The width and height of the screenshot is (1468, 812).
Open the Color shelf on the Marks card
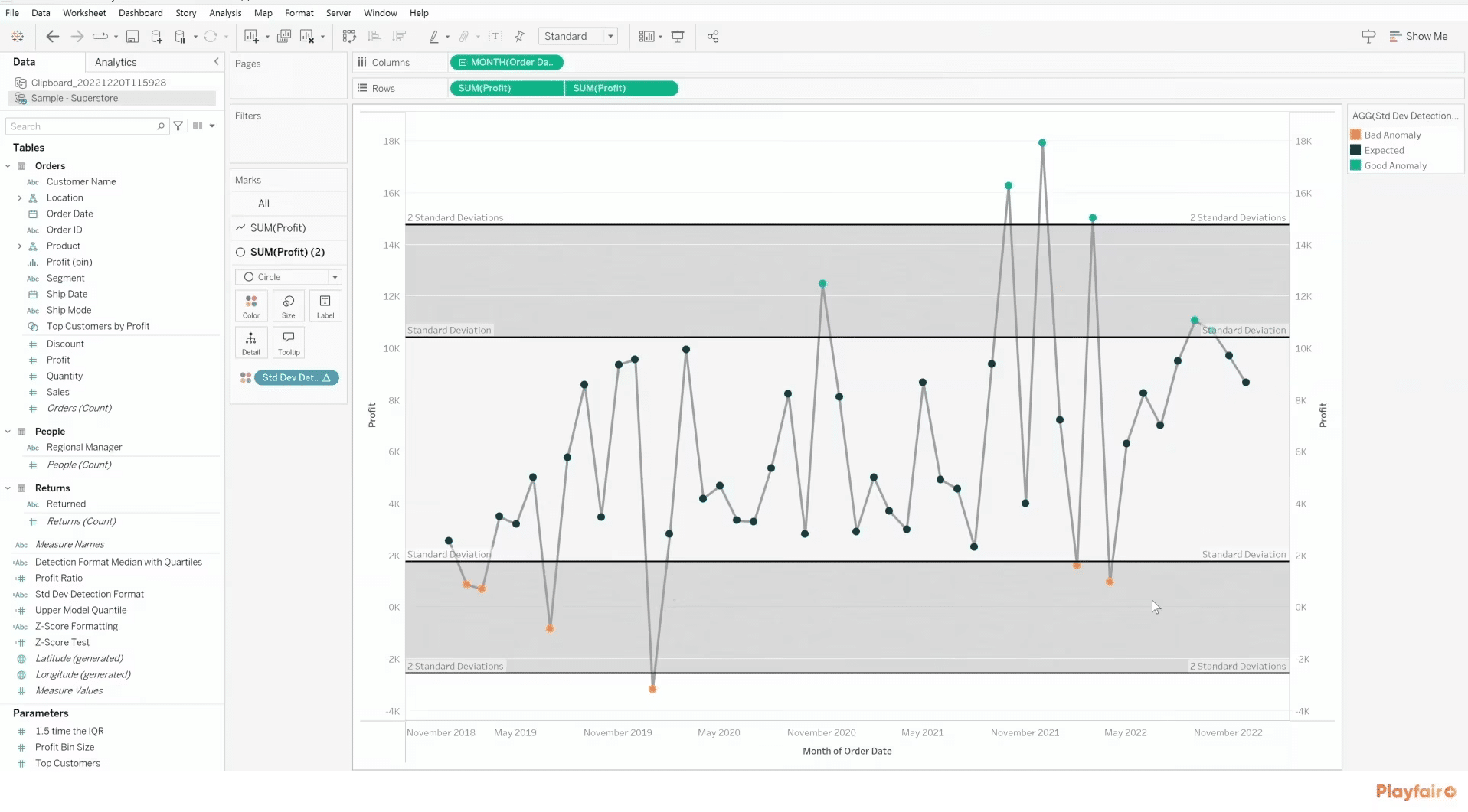point(251,305)
